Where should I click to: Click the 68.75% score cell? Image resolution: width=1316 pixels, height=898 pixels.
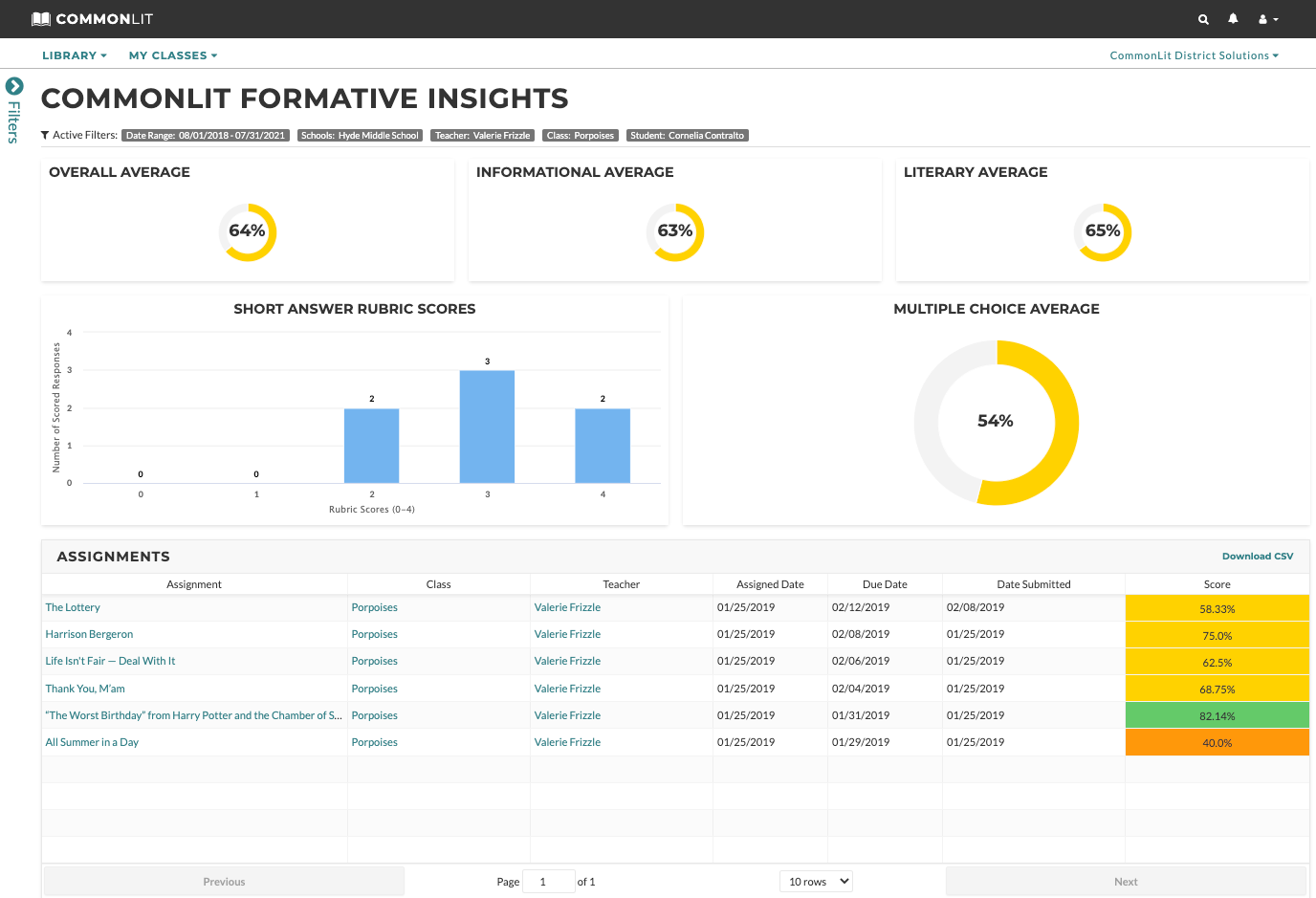point(1217,689)
